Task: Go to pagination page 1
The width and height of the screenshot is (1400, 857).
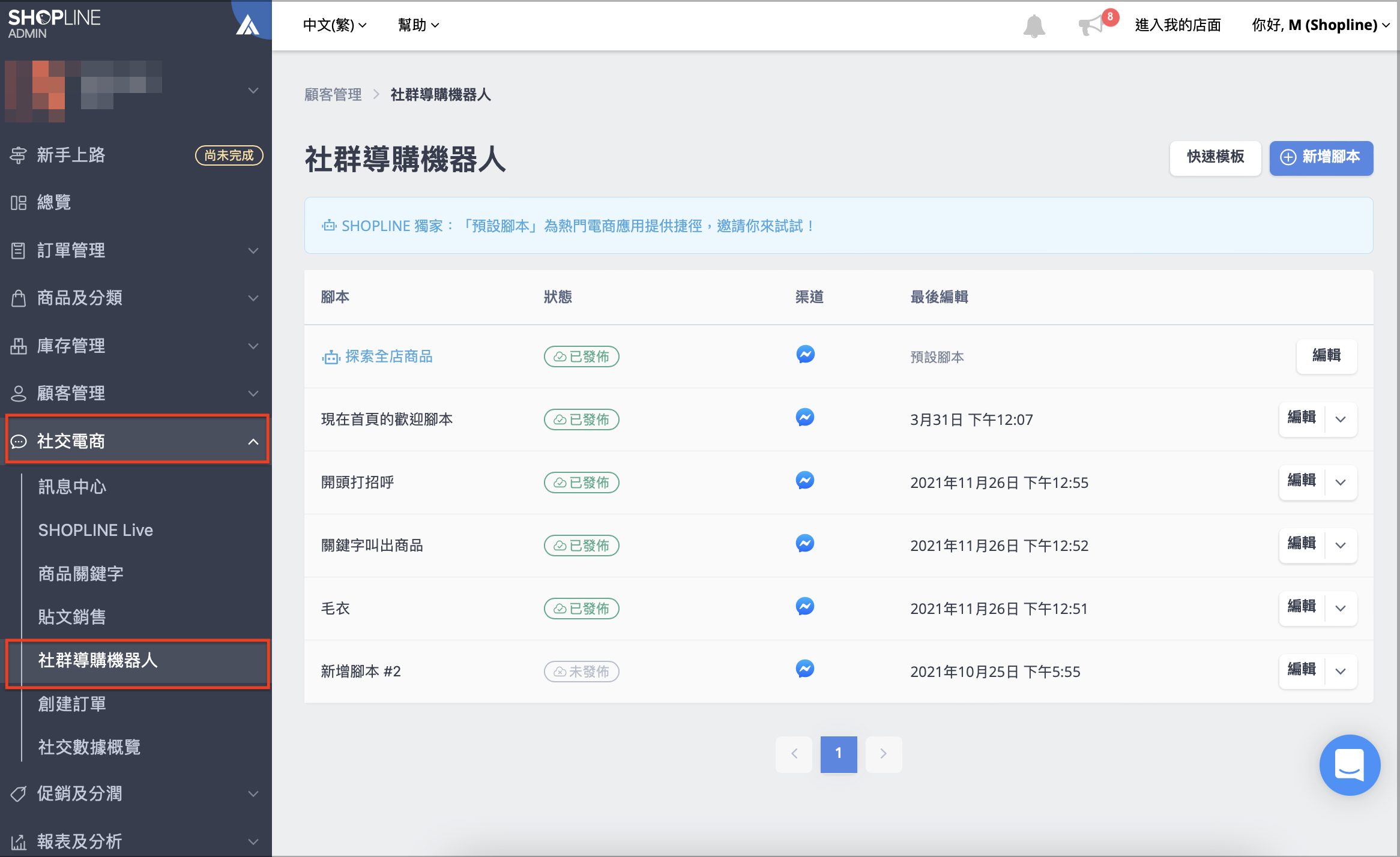Action: tap(839, 754)
